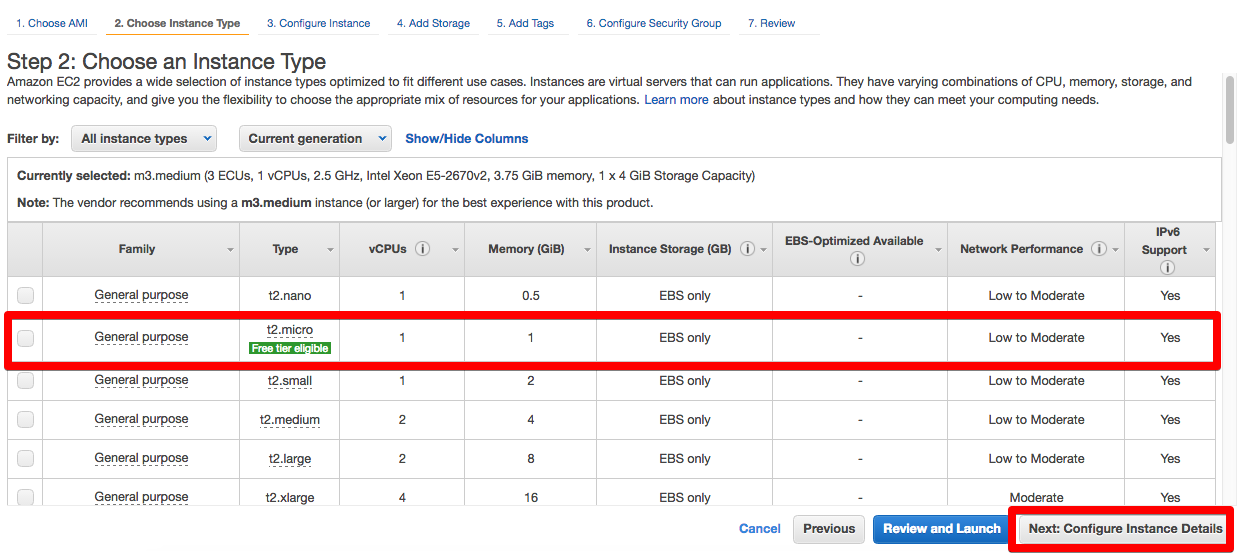Click memory value 8 in t2.large row

pos(530,459)
